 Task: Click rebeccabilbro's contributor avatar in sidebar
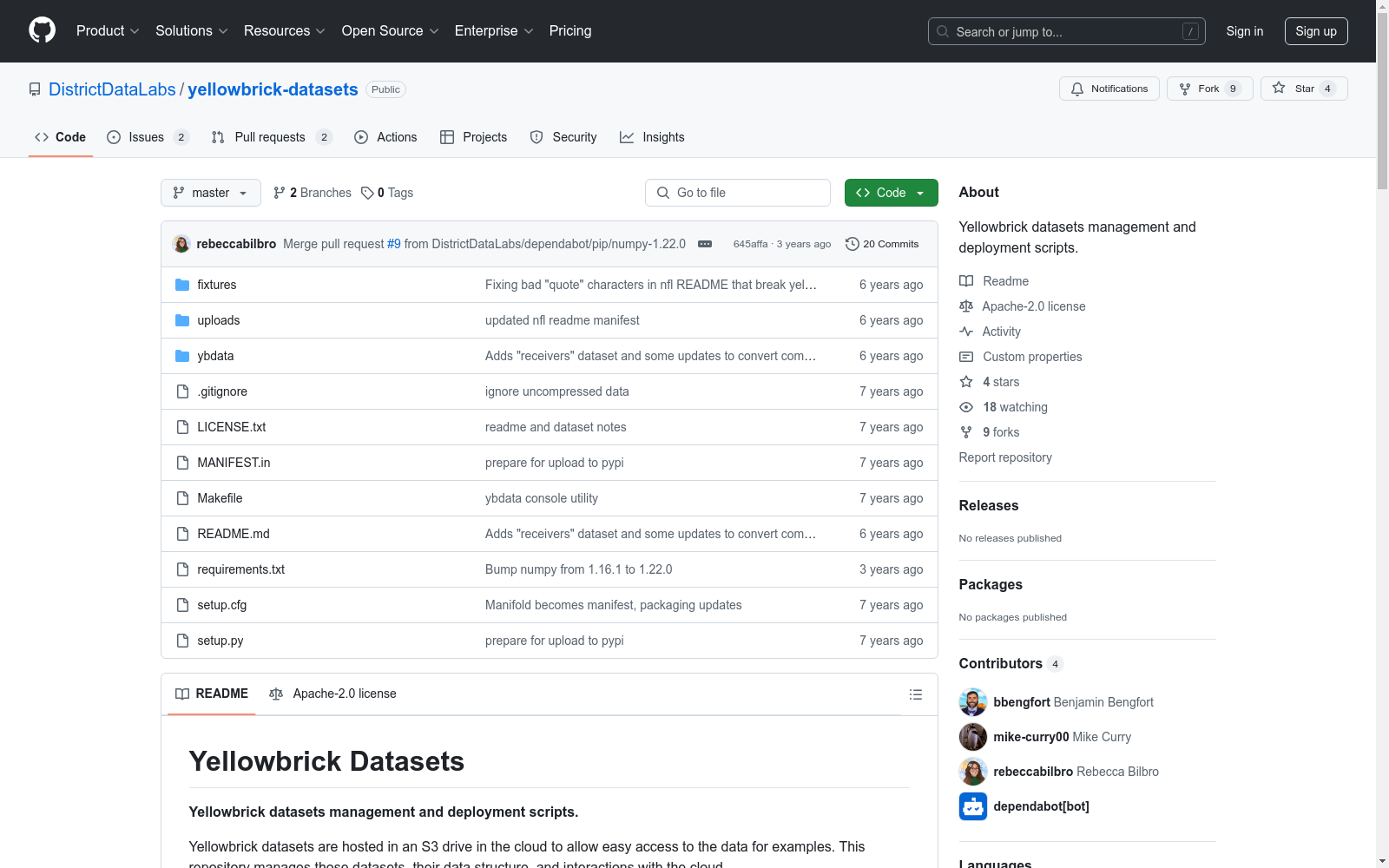(x=973, y=772)
